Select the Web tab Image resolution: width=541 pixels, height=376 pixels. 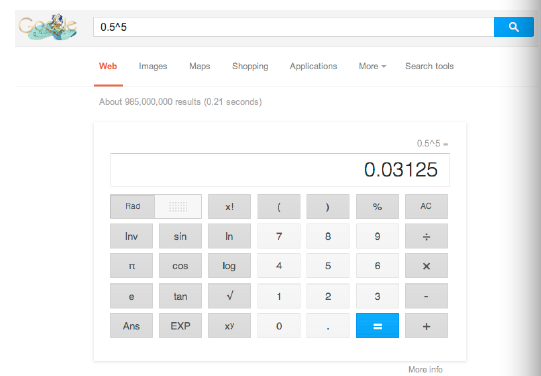point(108,66)
